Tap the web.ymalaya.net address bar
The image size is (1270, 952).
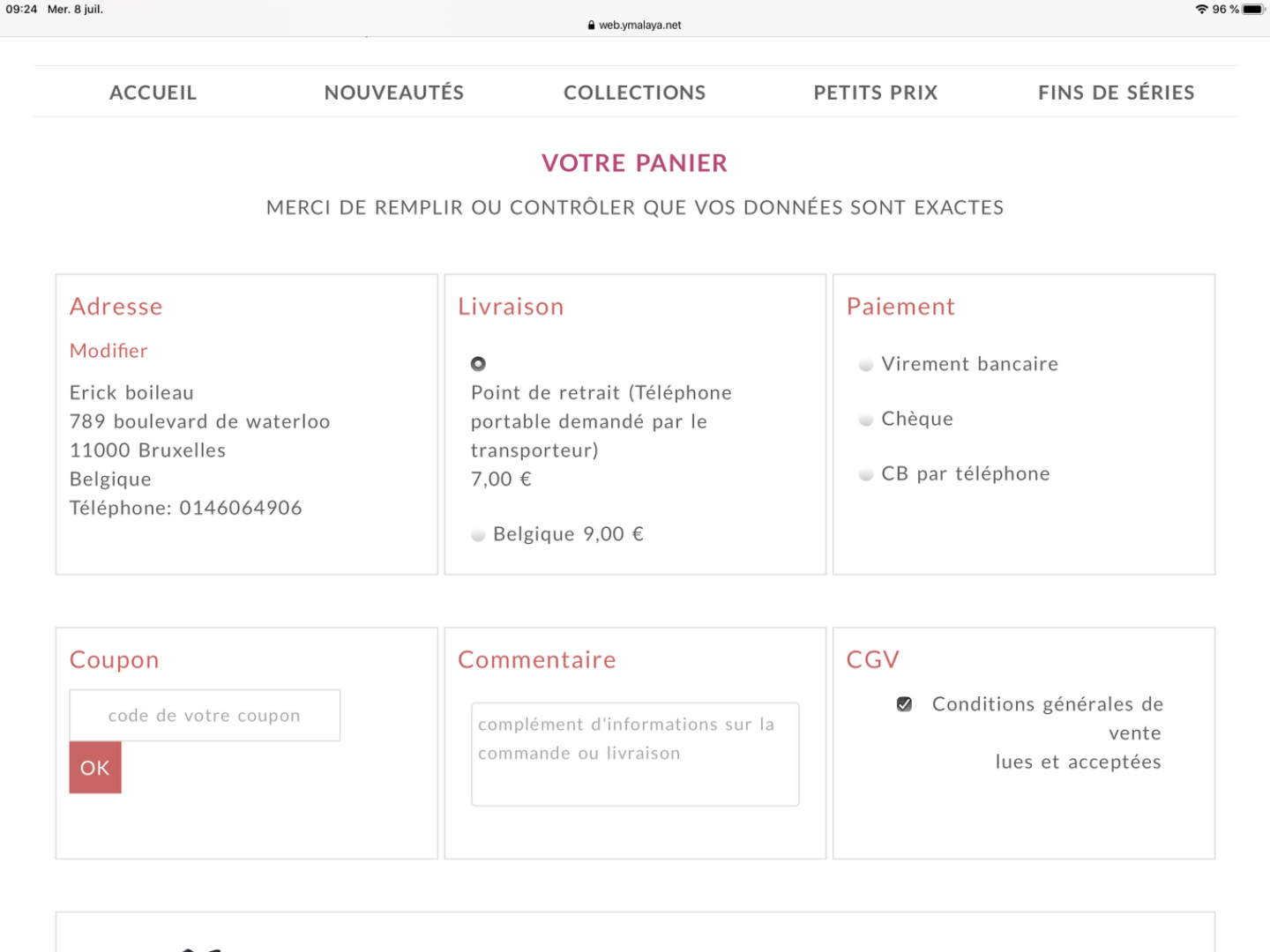635,26
